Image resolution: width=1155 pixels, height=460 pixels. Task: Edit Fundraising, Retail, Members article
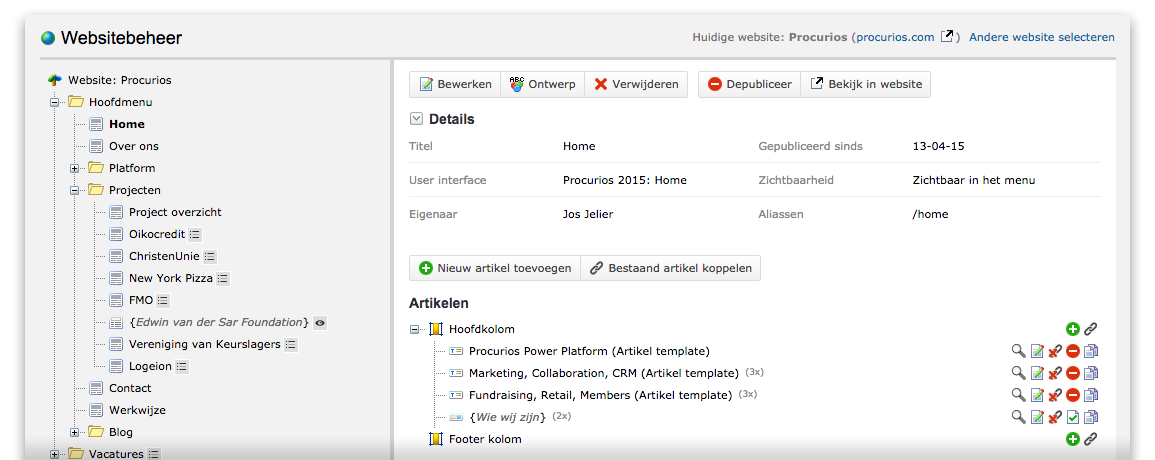[1037, 395]
